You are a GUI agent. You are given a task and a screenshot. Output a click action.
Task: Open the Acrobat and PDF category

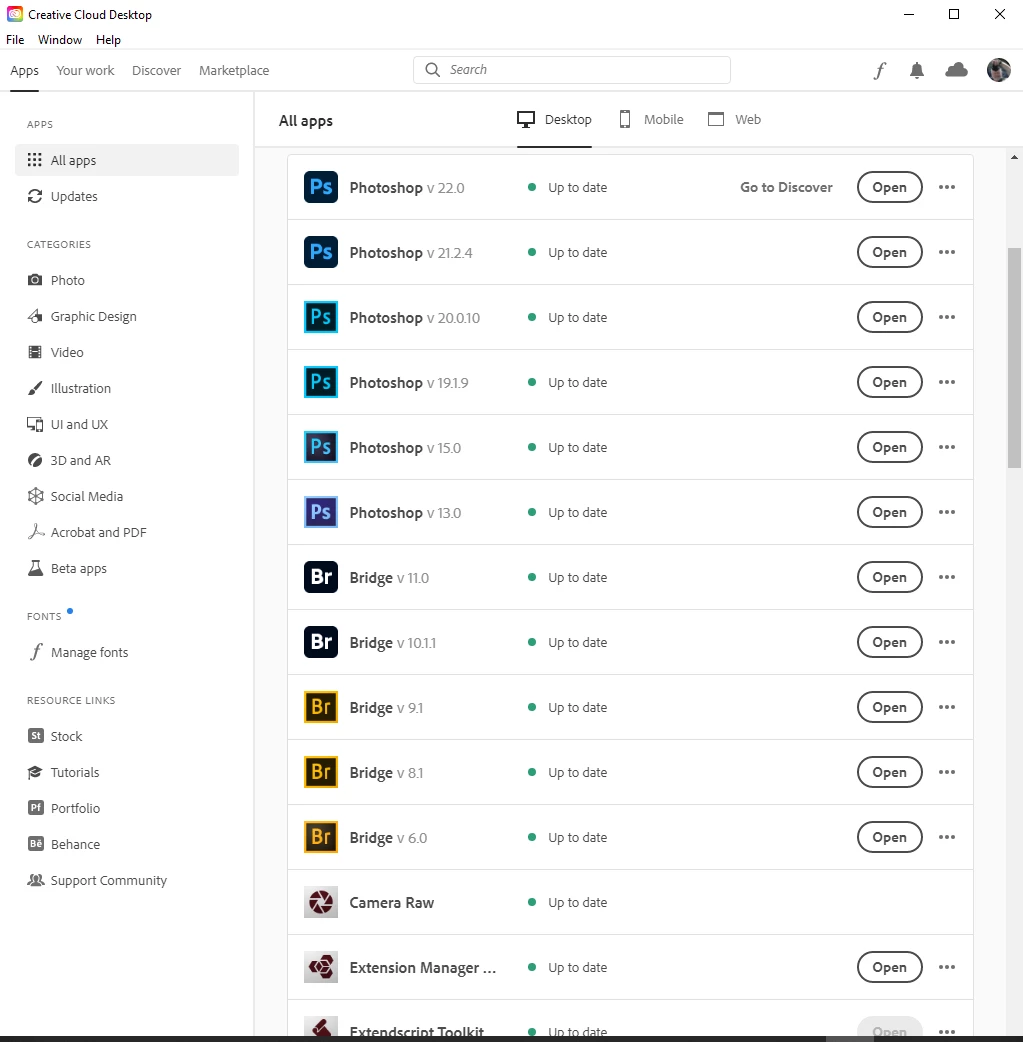coord(86,532)
